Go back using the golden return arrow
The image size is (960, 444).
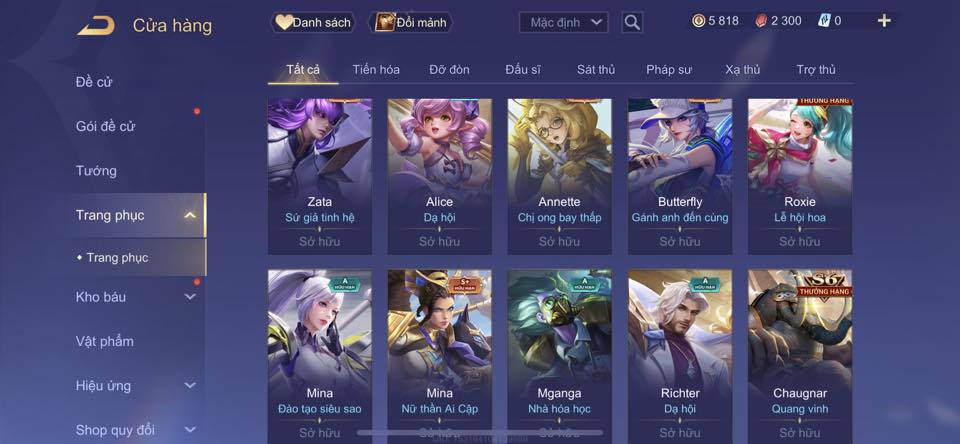(x=96, y=26)
